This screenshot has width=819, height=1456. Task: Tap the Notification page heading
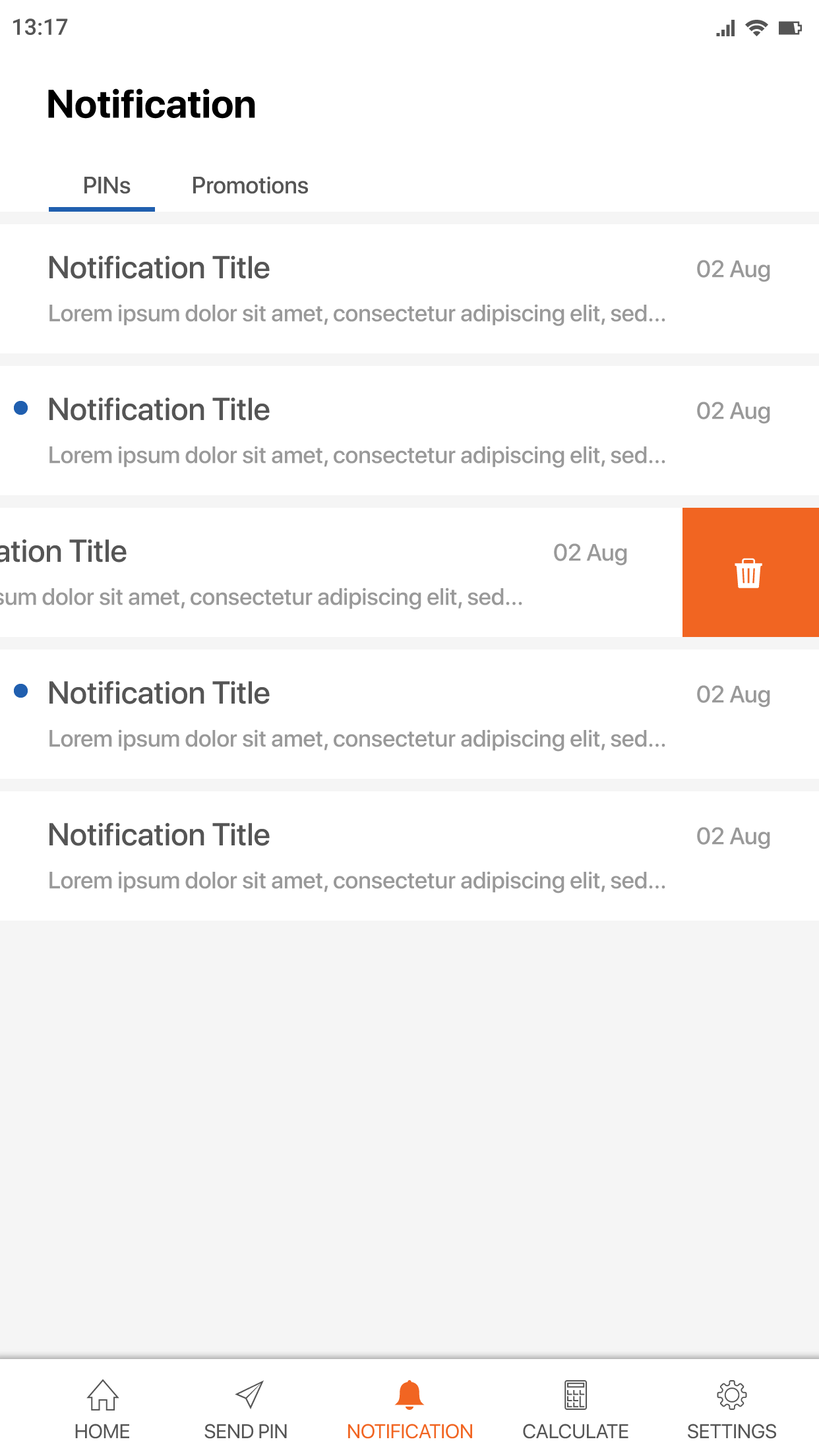[152, 105]
